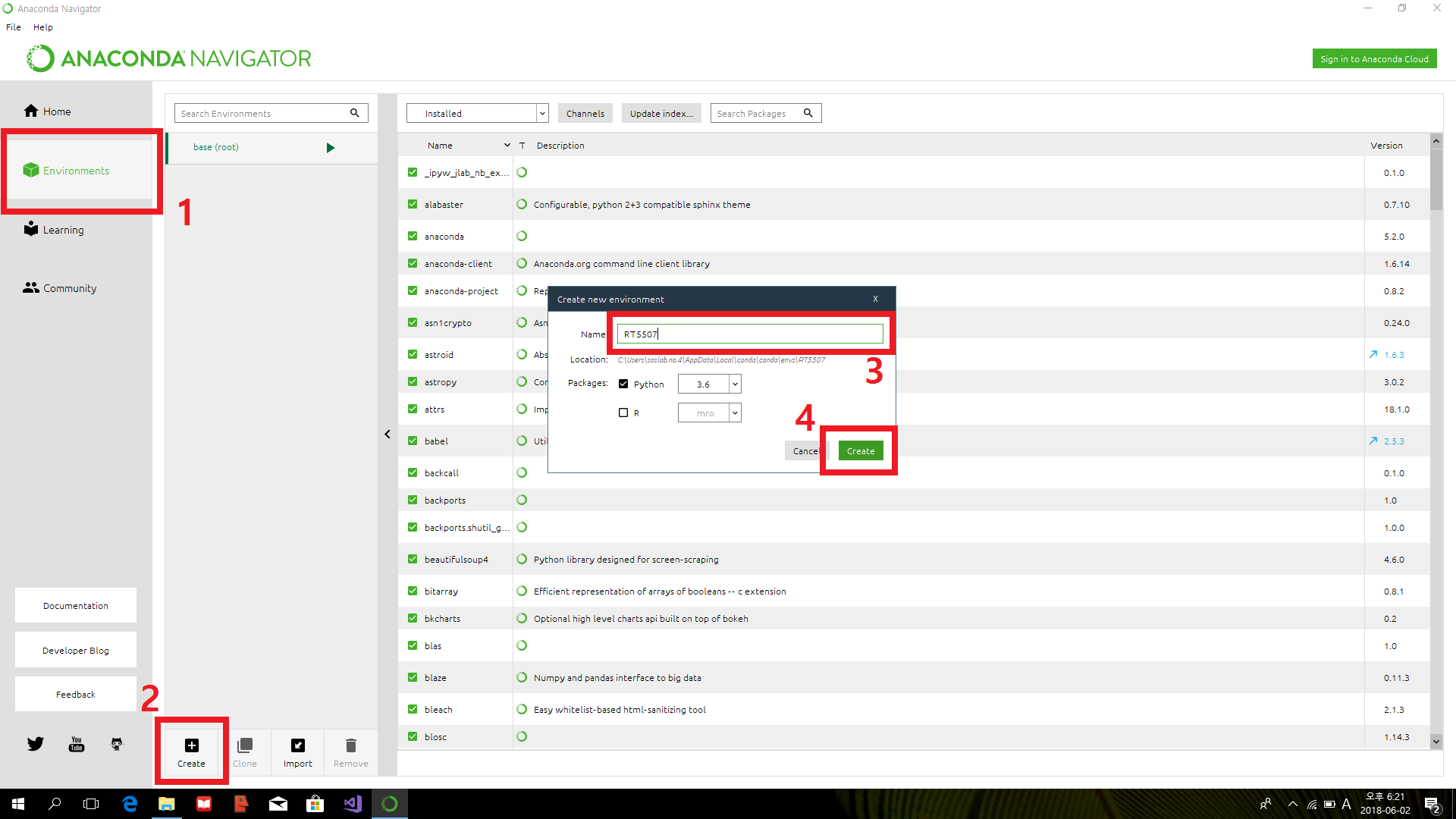Open the Developer Blog link
The height and width of the screenshot is (819, 1456).
coord(76,650)
